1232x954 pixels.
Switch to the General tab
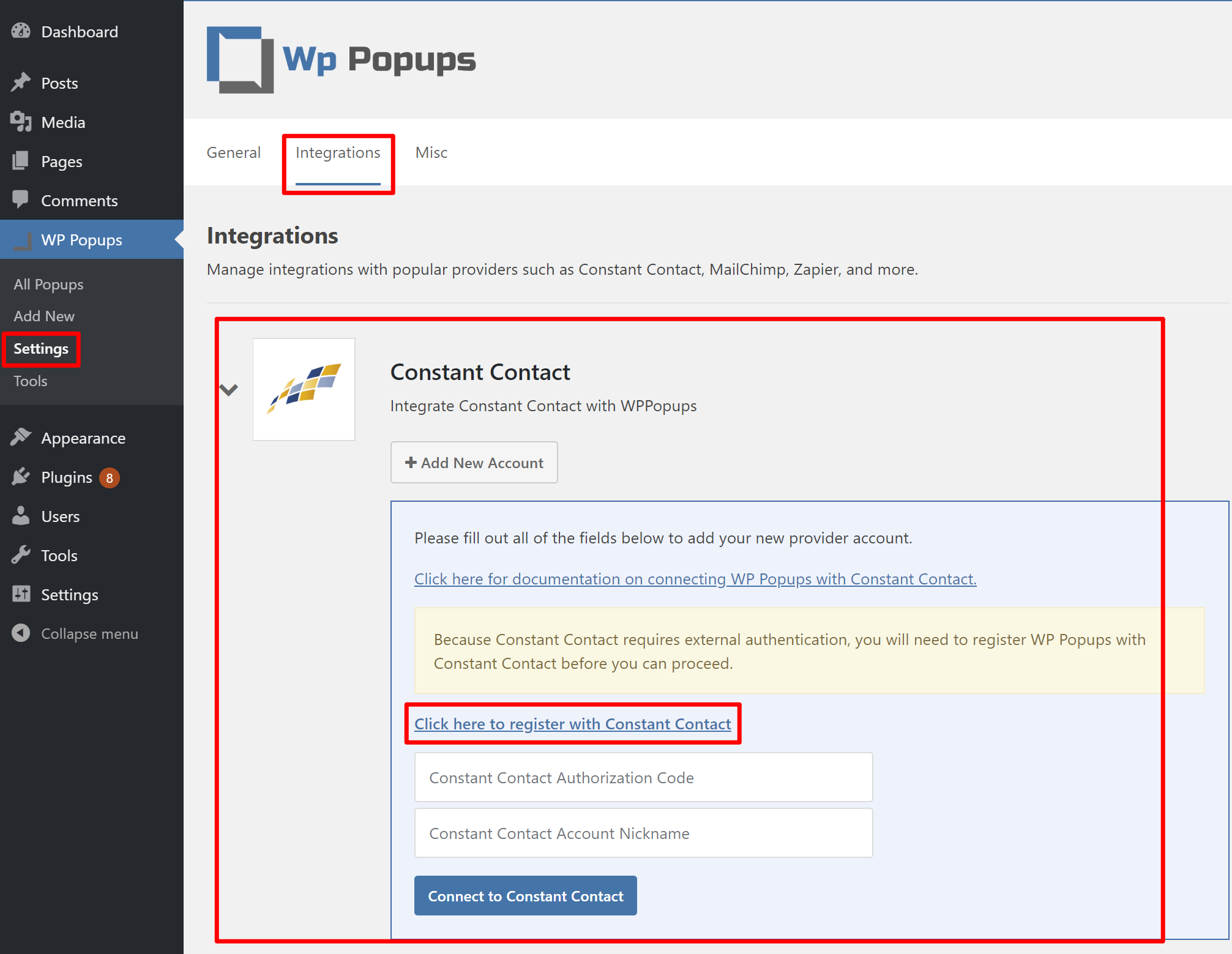click(x=234, y=152)
